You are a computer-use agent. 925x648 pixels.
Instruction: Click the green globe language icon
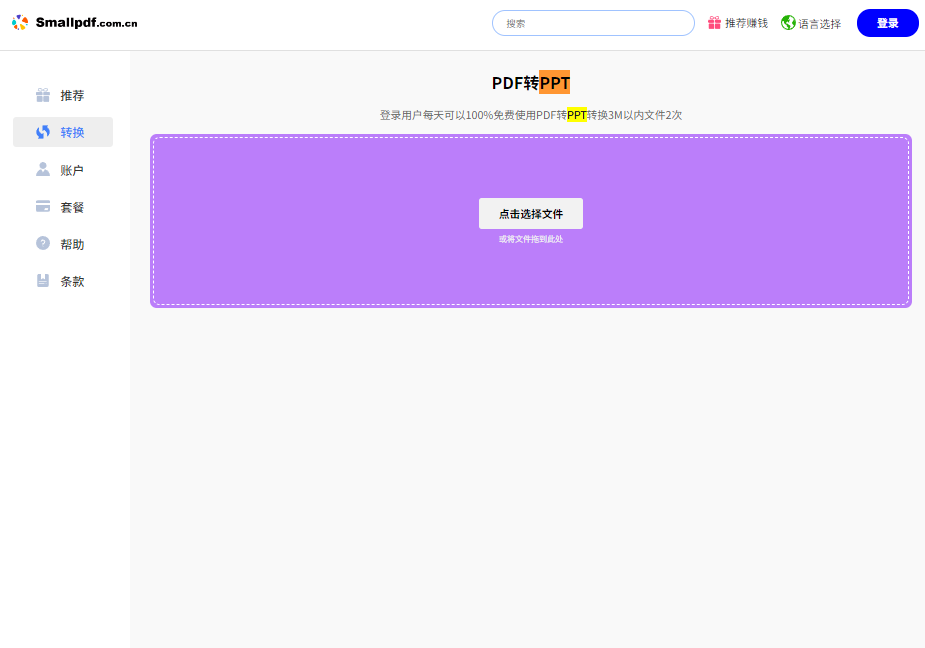pyautogui.click(x=788, y=22)
